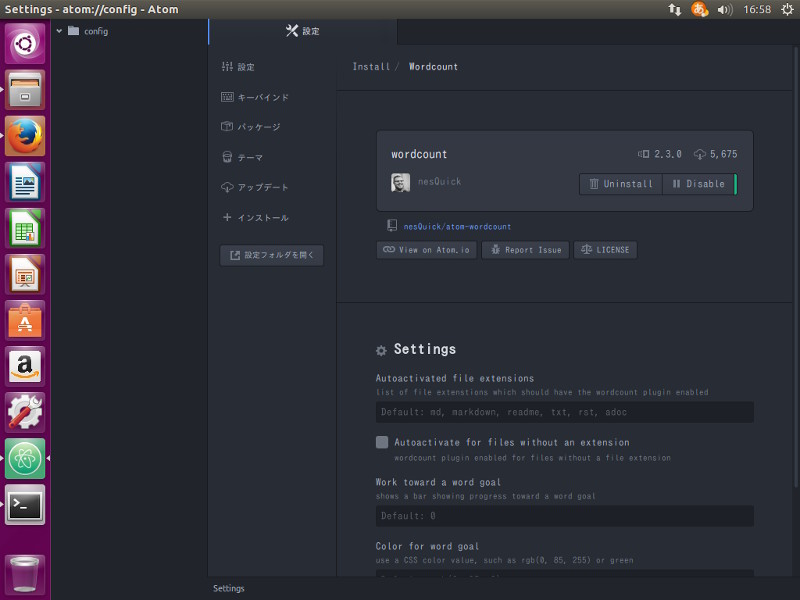This screenshot has width=800, height=600.
Task: Click the Wordcount breadcrumb text
Action: click(x=433, y=67)
